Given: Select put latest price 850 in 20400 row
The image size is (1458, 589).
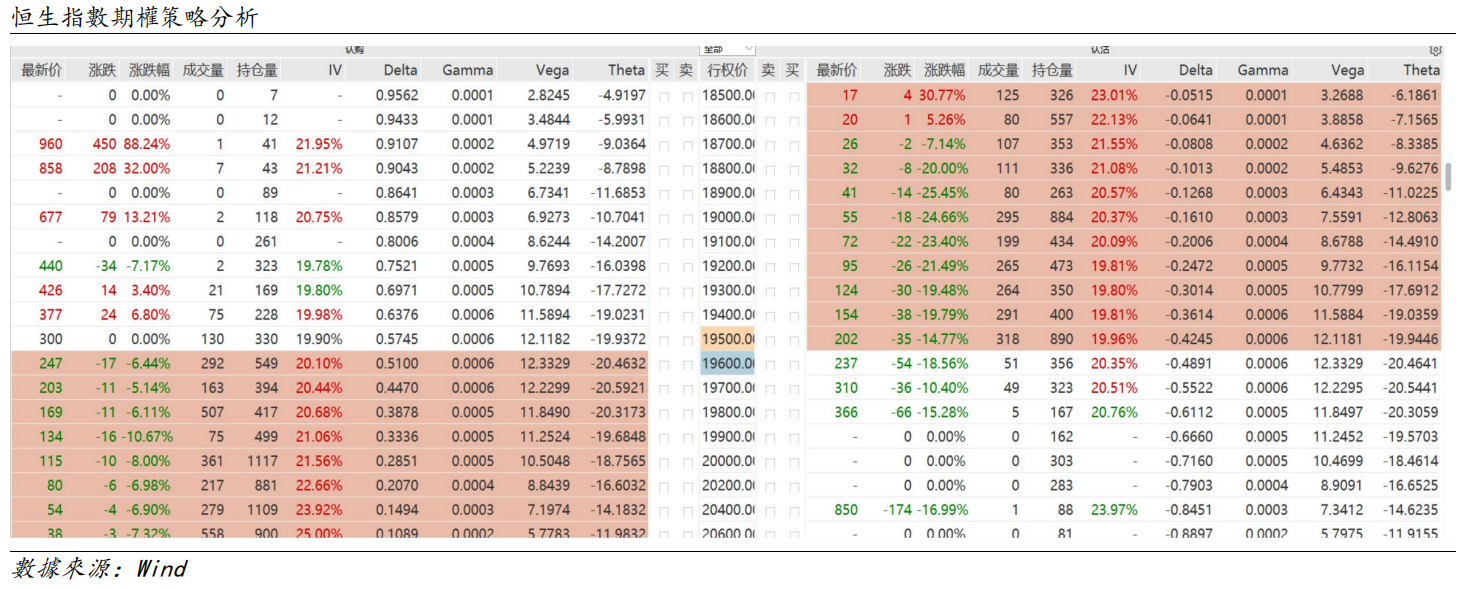Looking at the screenshot, I should click(846, 510).
